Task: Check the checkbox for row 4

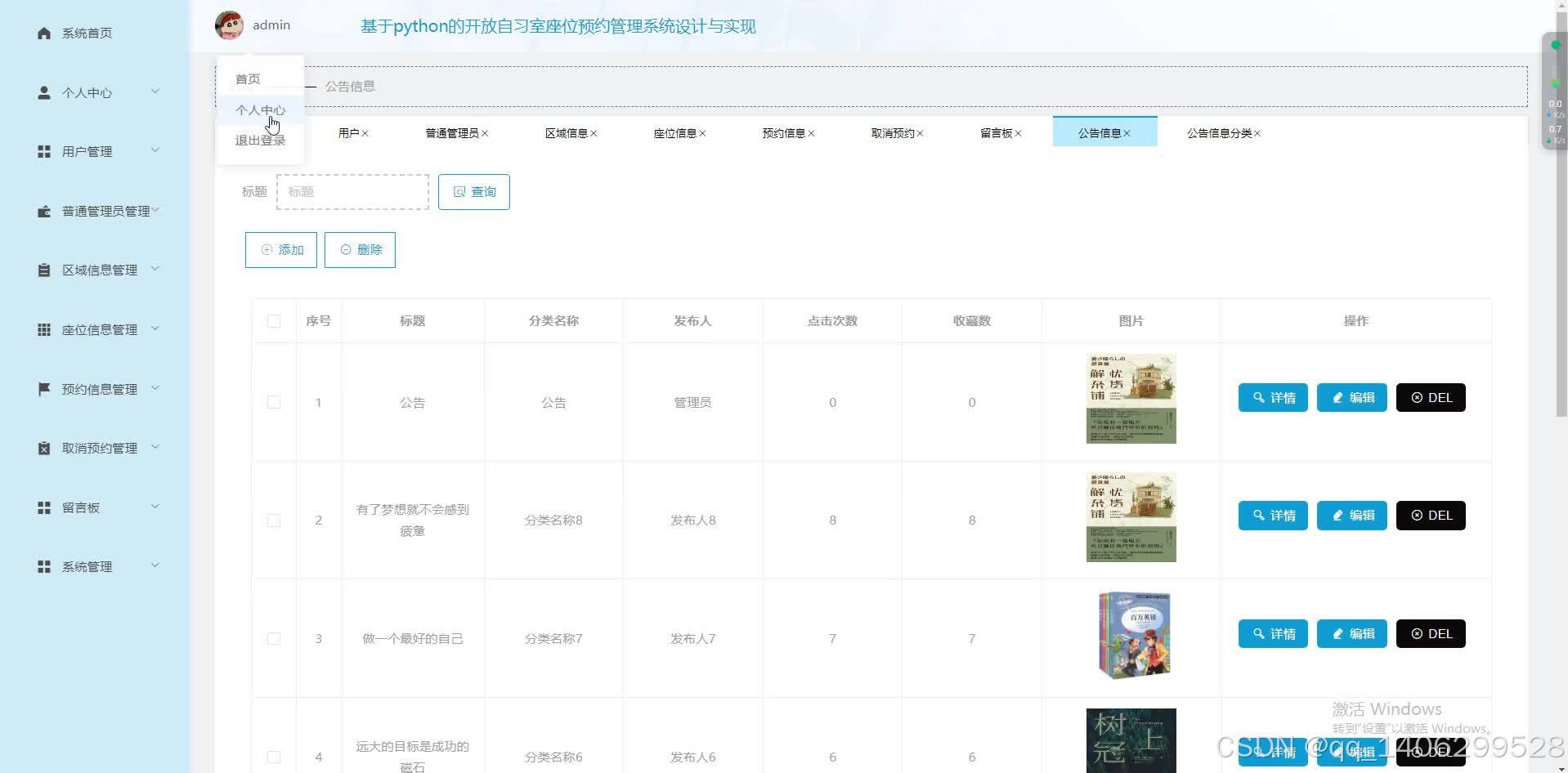Action: click(x=274, y=757)
